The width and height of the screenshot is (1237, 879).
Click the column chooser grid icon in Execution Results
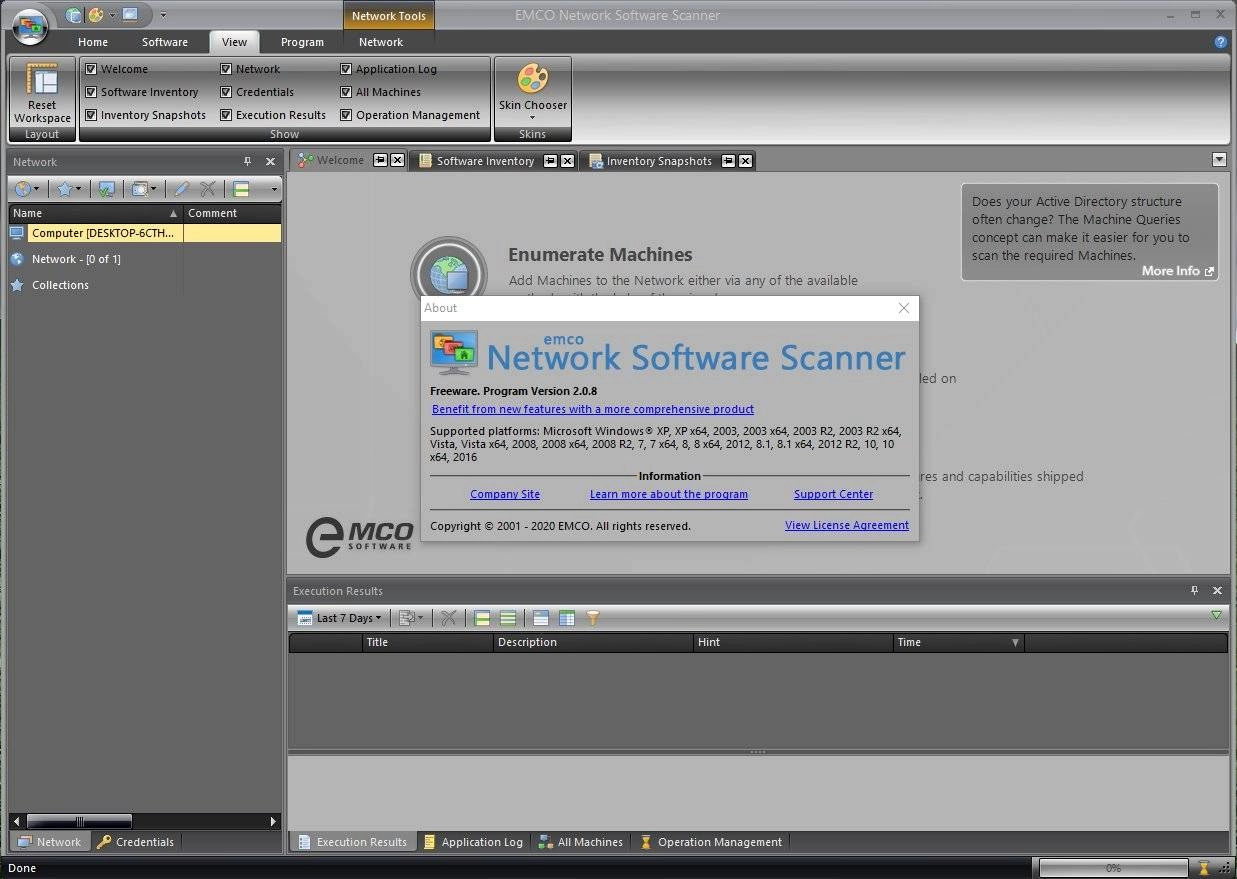pyautogui.click(x=567, y=618)
